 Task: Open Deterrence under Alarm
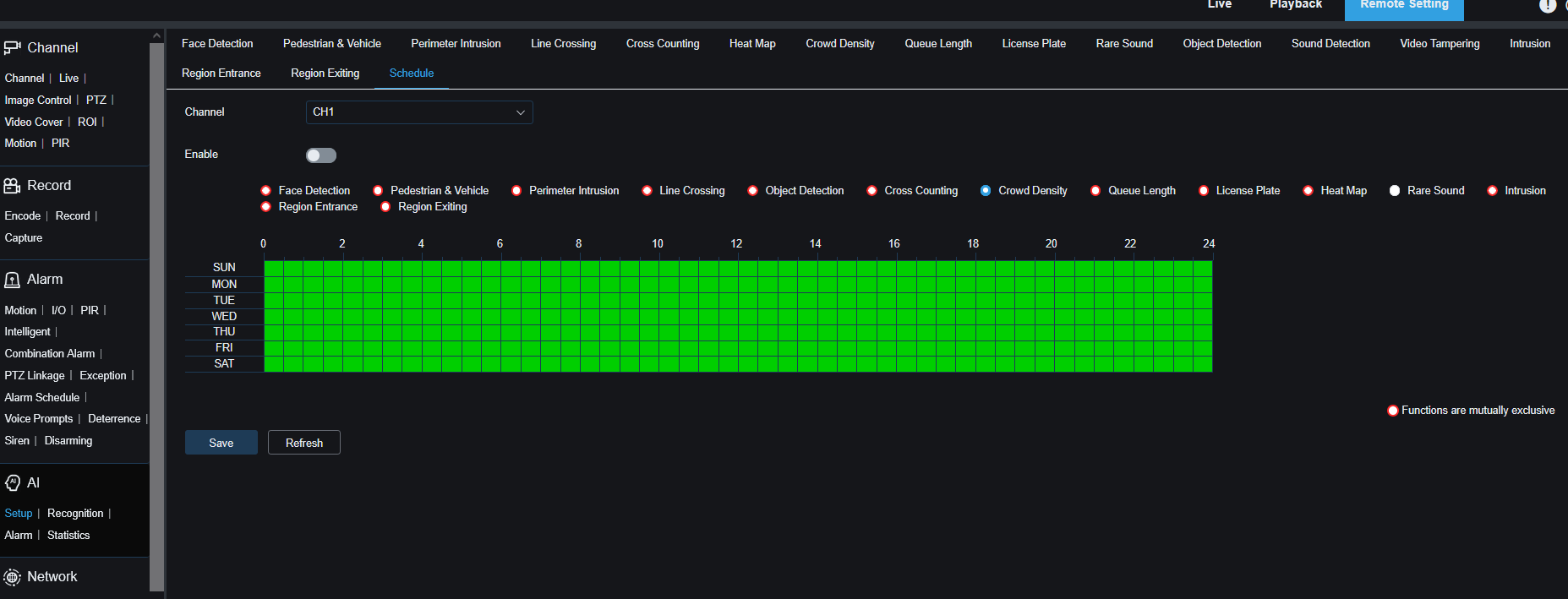click(114, 419)
